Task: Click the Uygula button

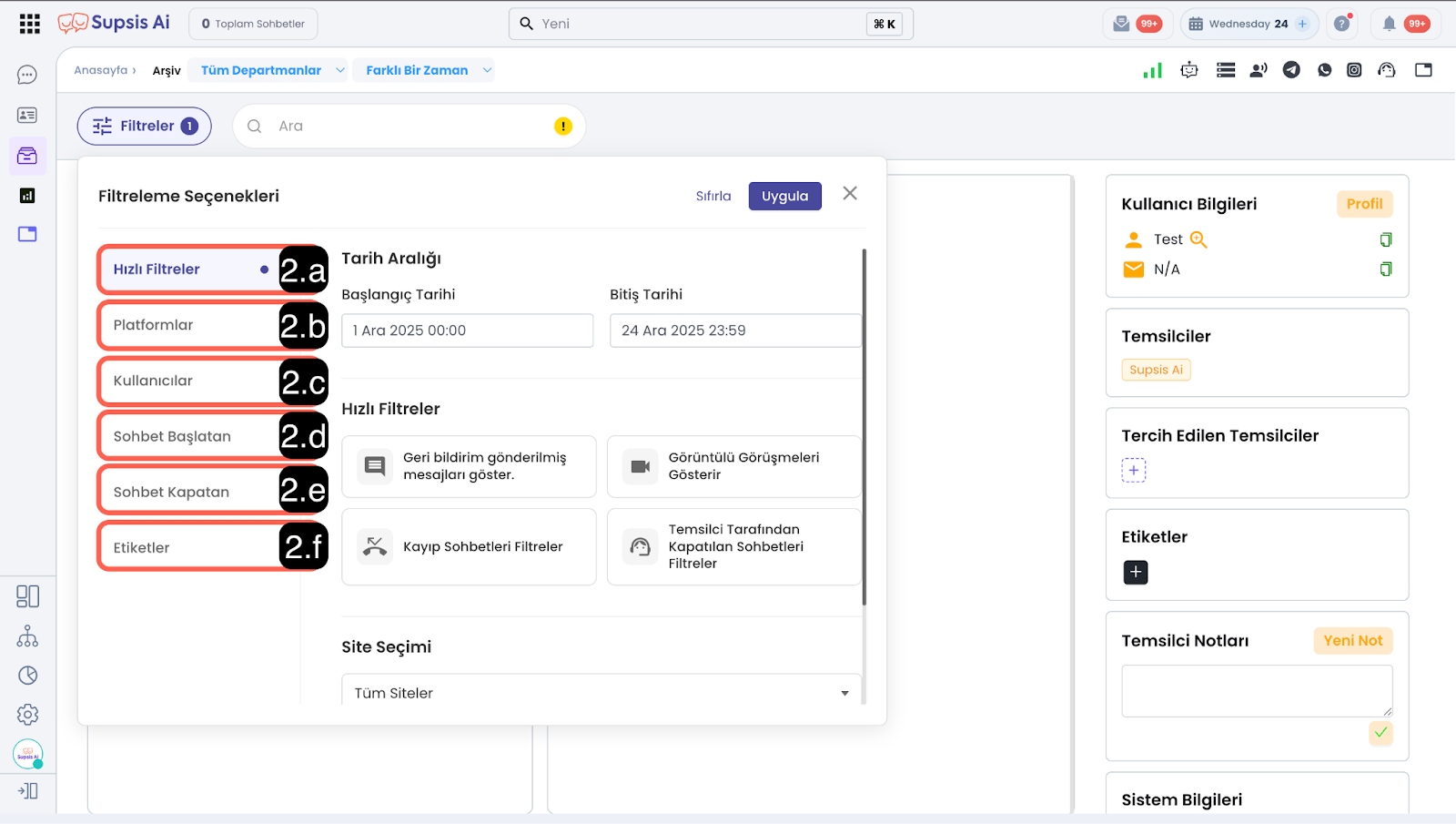Action: 784,196
